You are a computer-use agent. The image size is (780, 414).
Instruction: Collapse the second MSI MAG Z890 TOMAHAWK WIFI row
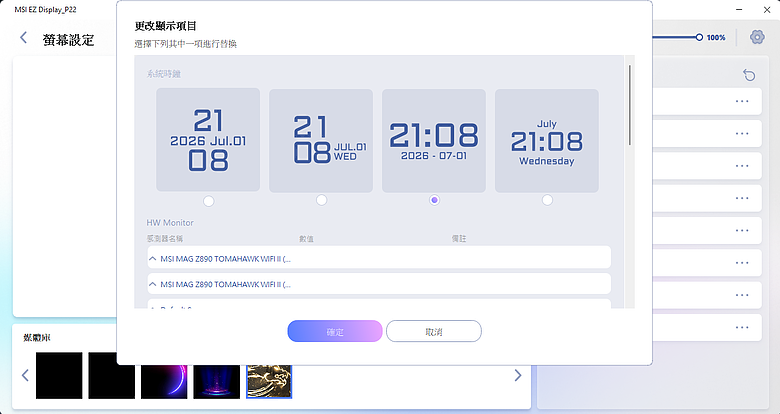pyautogui.click(x=153, y=285)
